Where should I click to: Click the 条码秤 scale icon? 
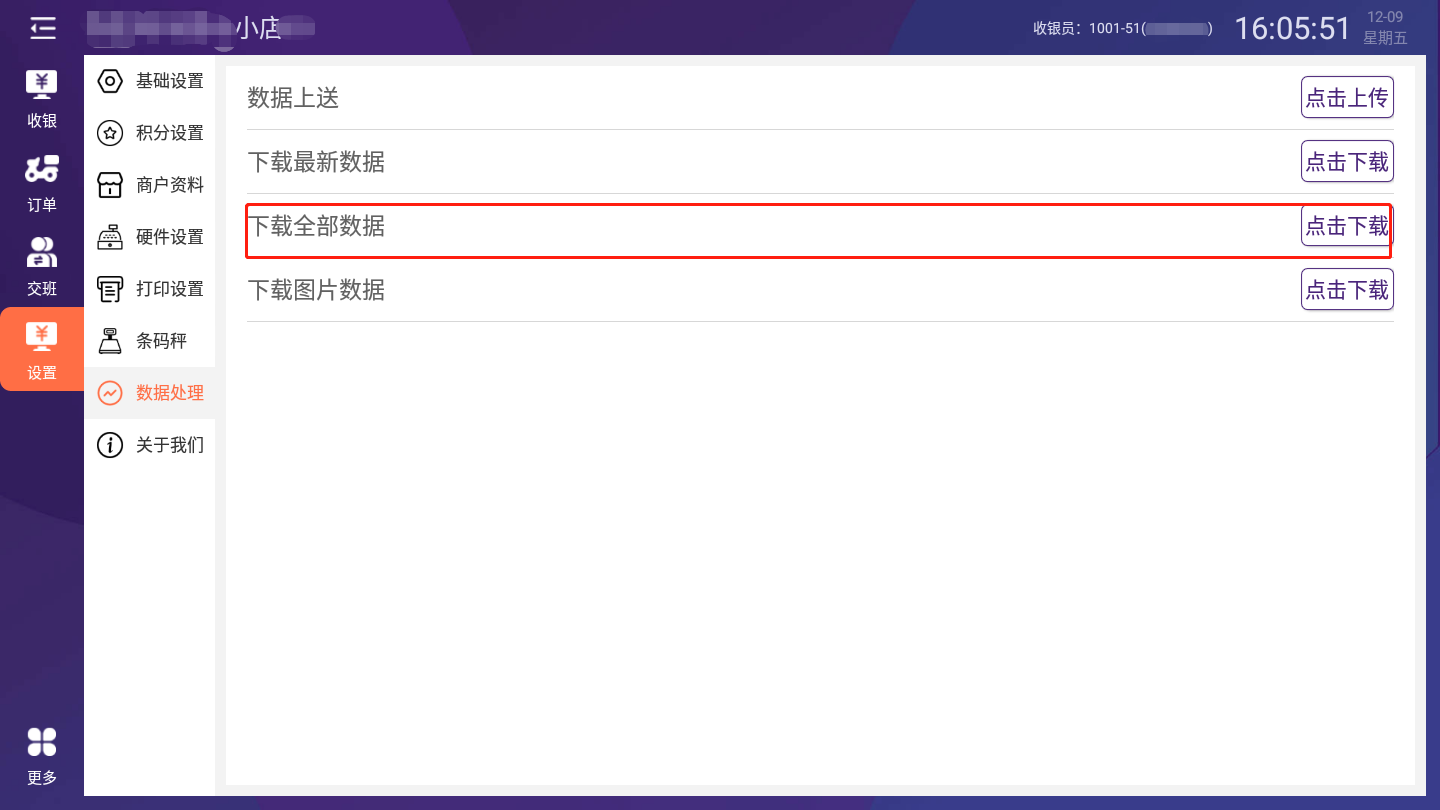pyautogui.click(x=110, y=341)
